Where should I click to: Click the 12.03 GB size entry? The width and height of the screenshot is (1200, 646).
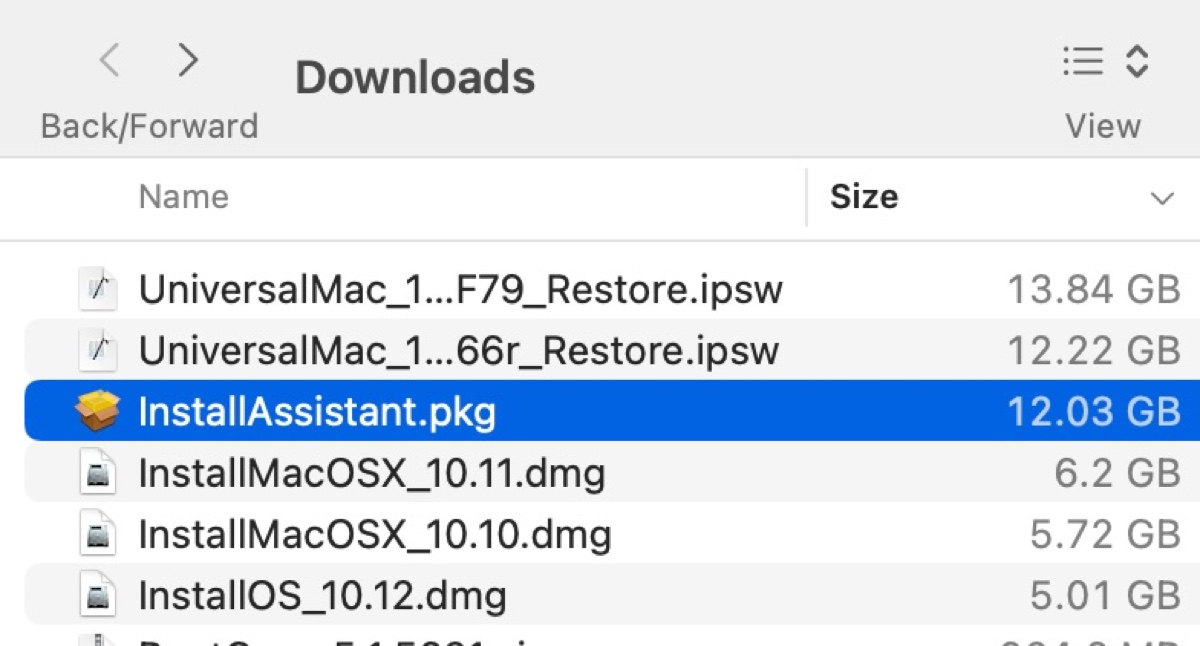click(1093, 411)
